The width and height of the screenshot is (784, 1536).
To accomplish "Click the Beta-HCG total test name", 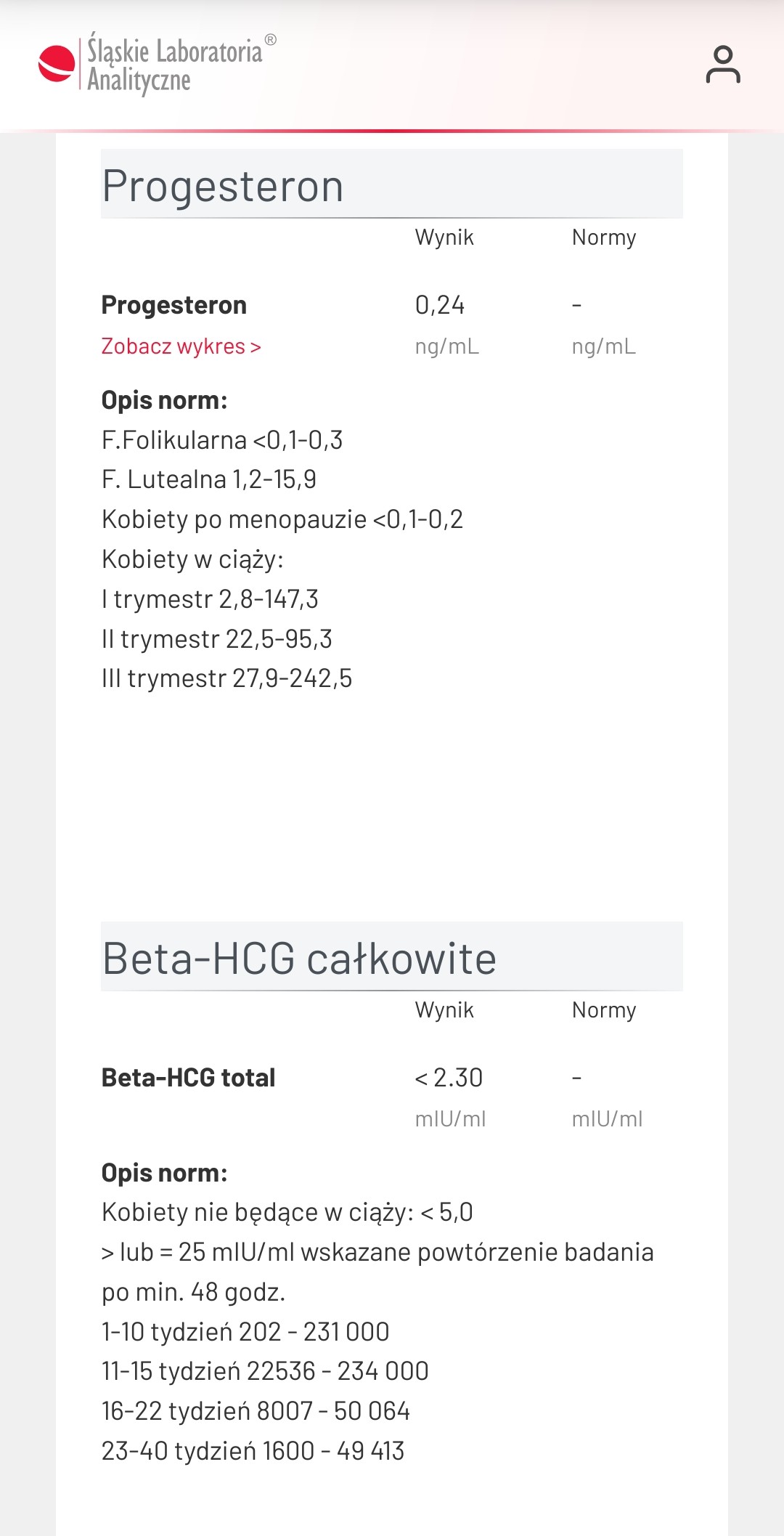I will point(189,1078).
